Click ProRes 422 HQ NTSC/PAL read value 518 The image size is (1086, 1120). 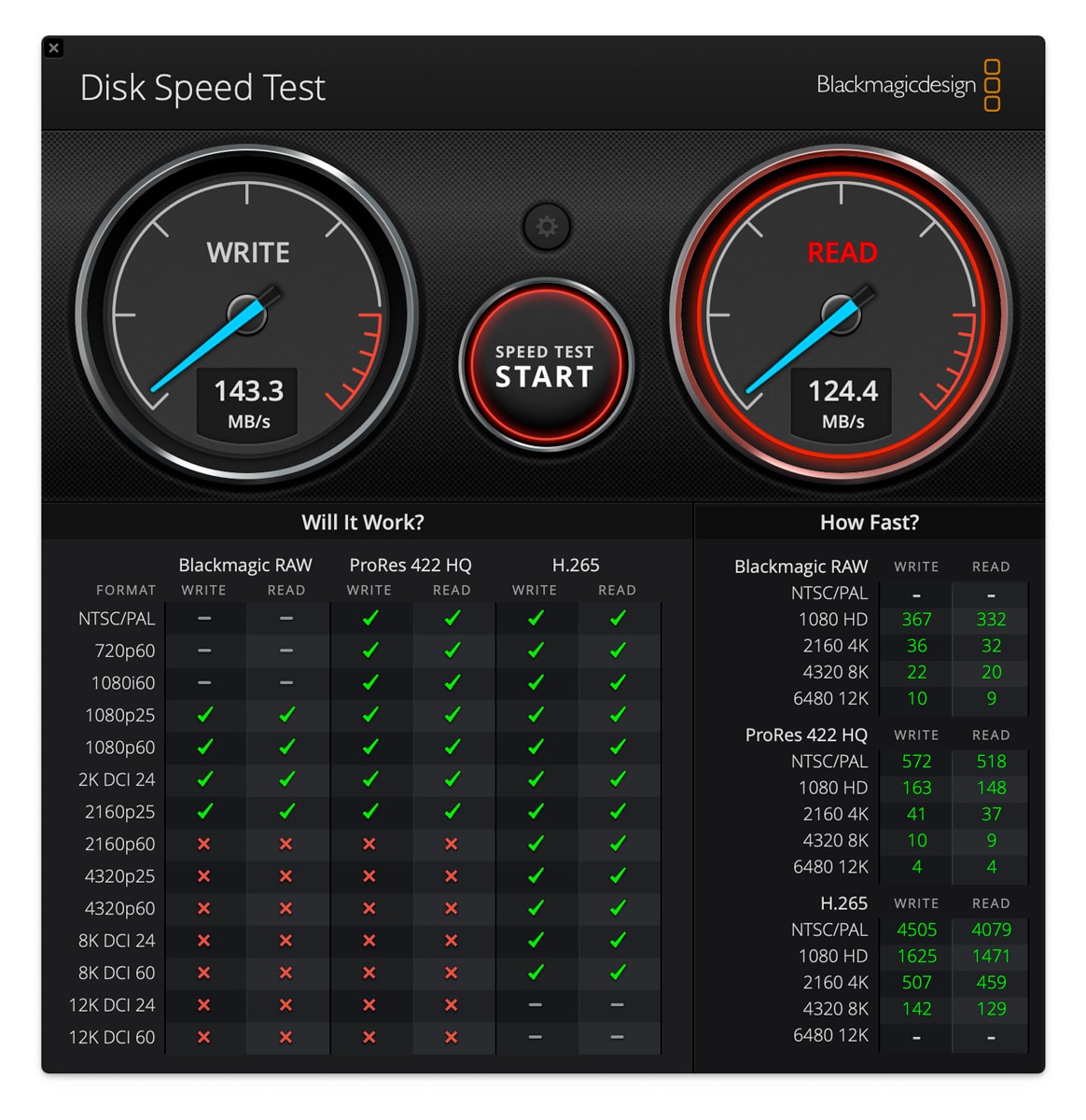coord(991,762)
